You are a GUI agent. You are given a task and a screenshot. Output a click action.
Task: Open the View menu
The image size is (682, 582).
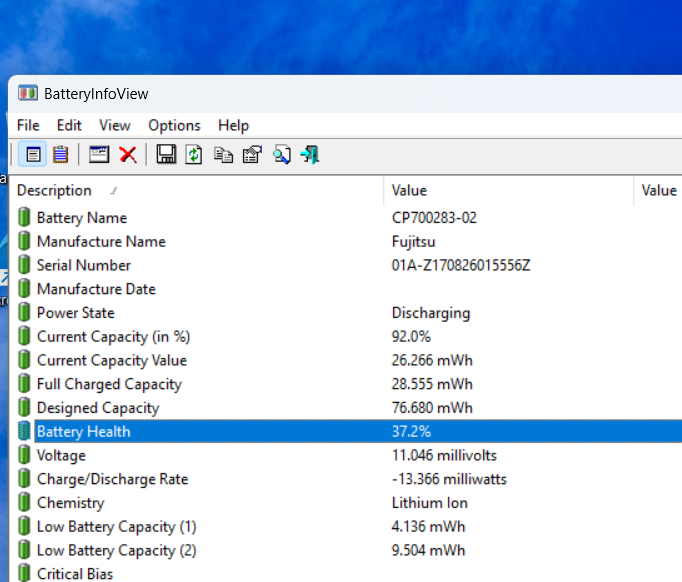click(115, 125)
